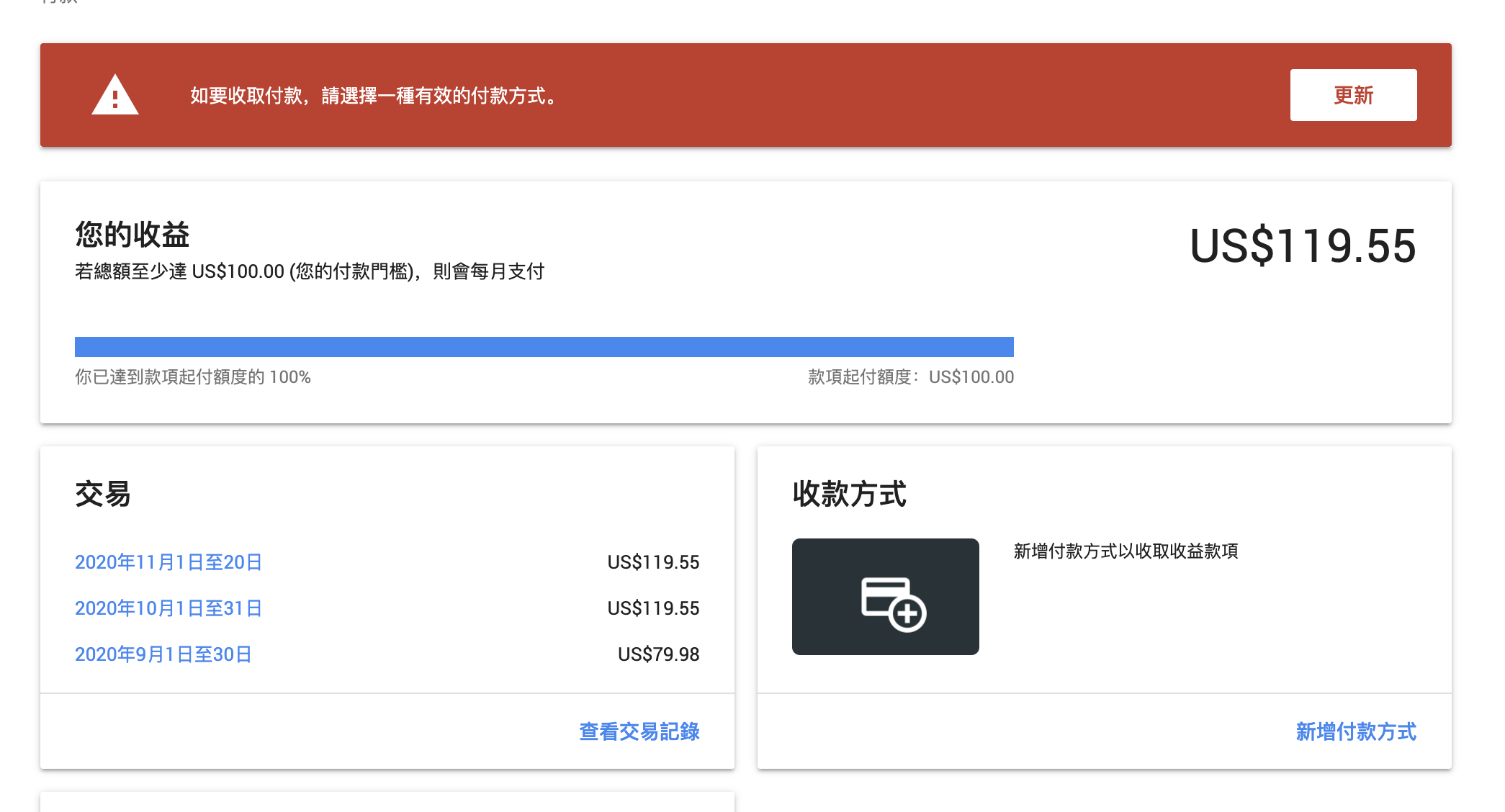
Task: Open transactions for 2020年10月1日至31日
Action: [169, 608]
